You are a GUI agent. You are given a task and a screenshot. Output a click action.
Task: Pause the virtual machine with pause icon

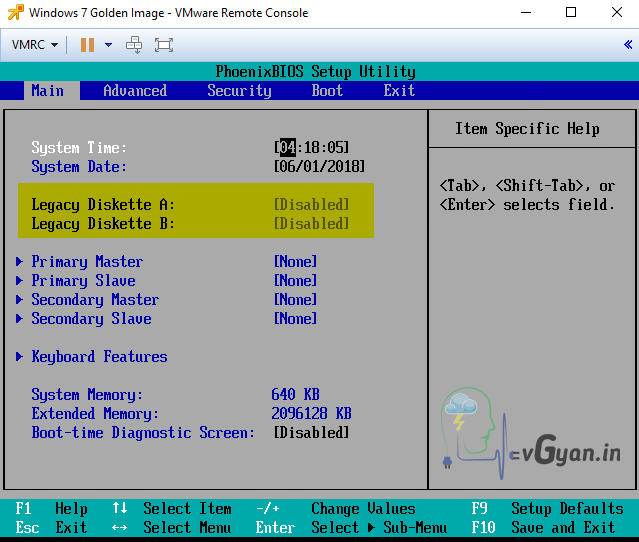click(87, 44)
